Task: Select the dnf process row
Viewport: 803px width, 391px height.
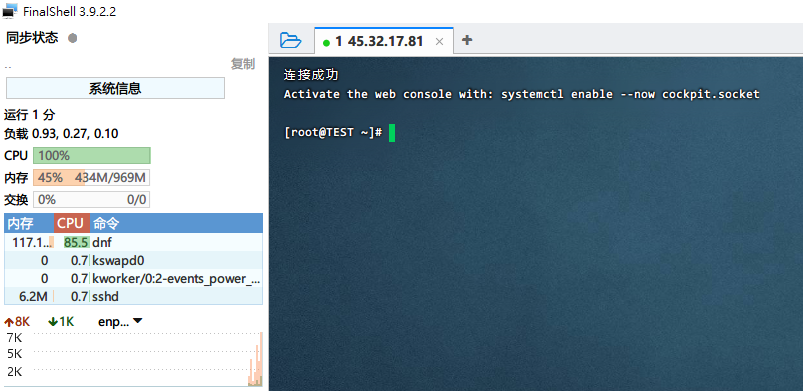Action: click(134, 242)
